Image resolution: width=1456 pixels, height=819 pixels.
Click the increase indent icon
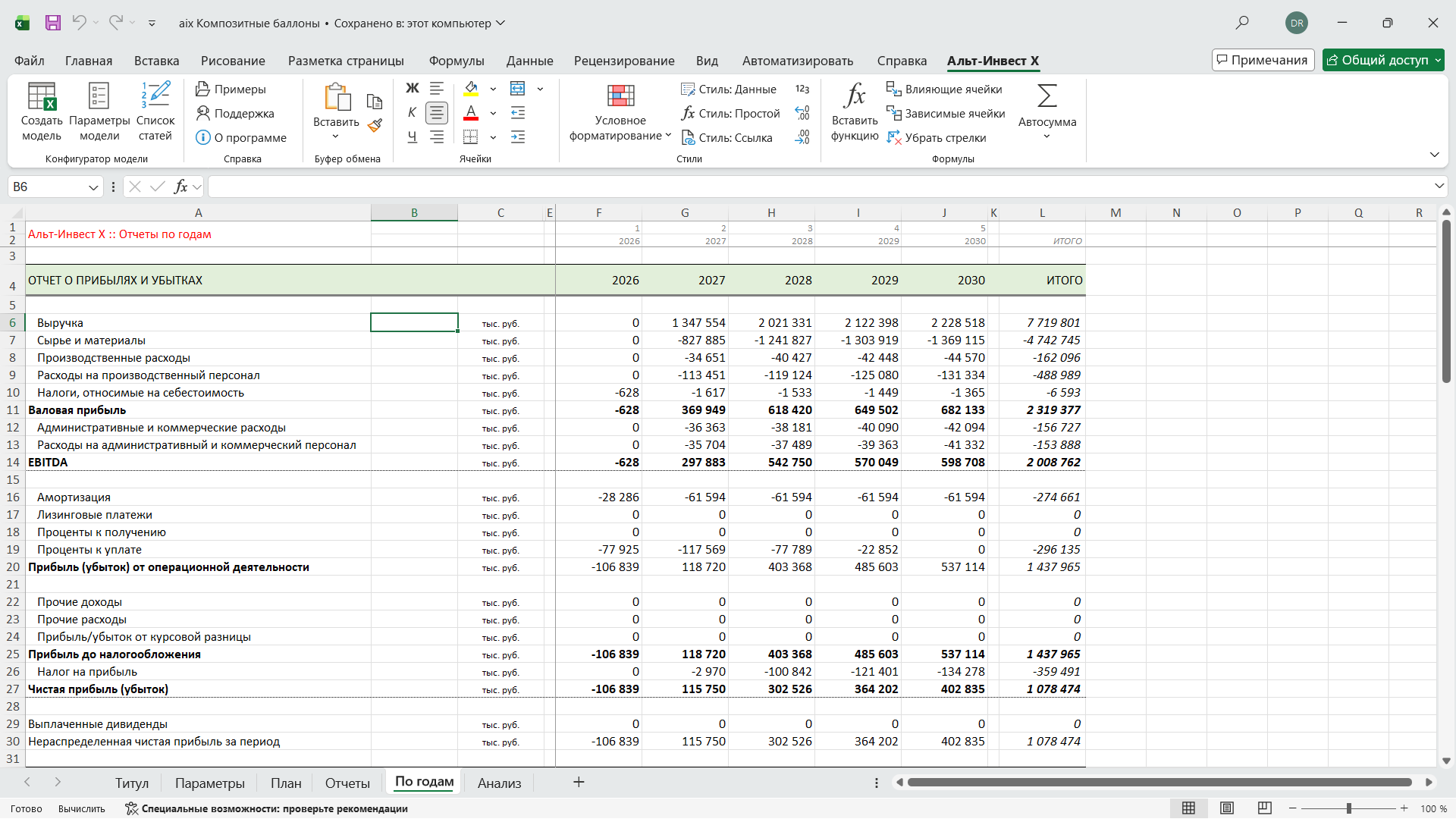point(518,137)
